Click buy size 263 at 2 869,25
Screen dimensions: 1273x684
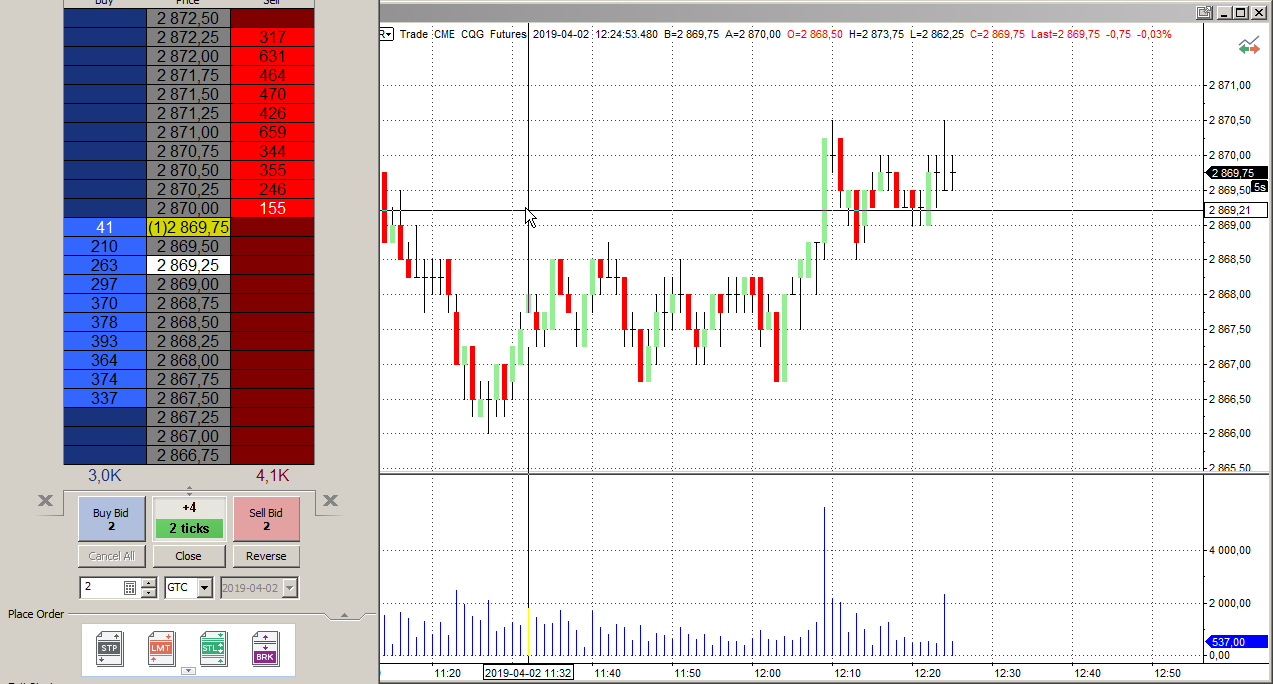pyautogui.click(x=104, y=265)
